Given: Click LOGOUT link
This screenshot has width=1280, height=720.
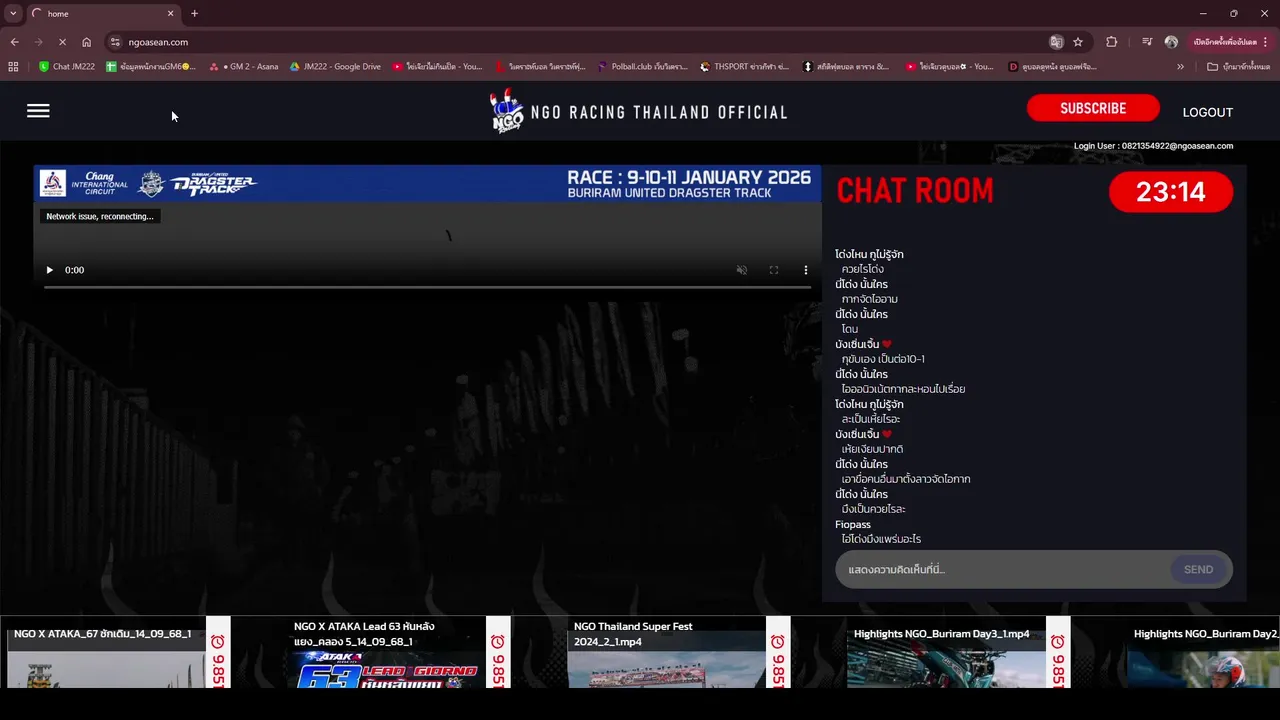Looking at the screenshot, I should click(x=1207, y=112).
